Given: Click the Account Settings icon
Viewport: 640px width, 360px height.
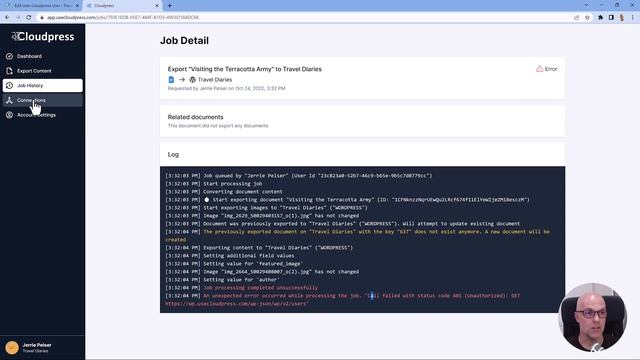Looking at the screenshot, I should pos(9,115).
